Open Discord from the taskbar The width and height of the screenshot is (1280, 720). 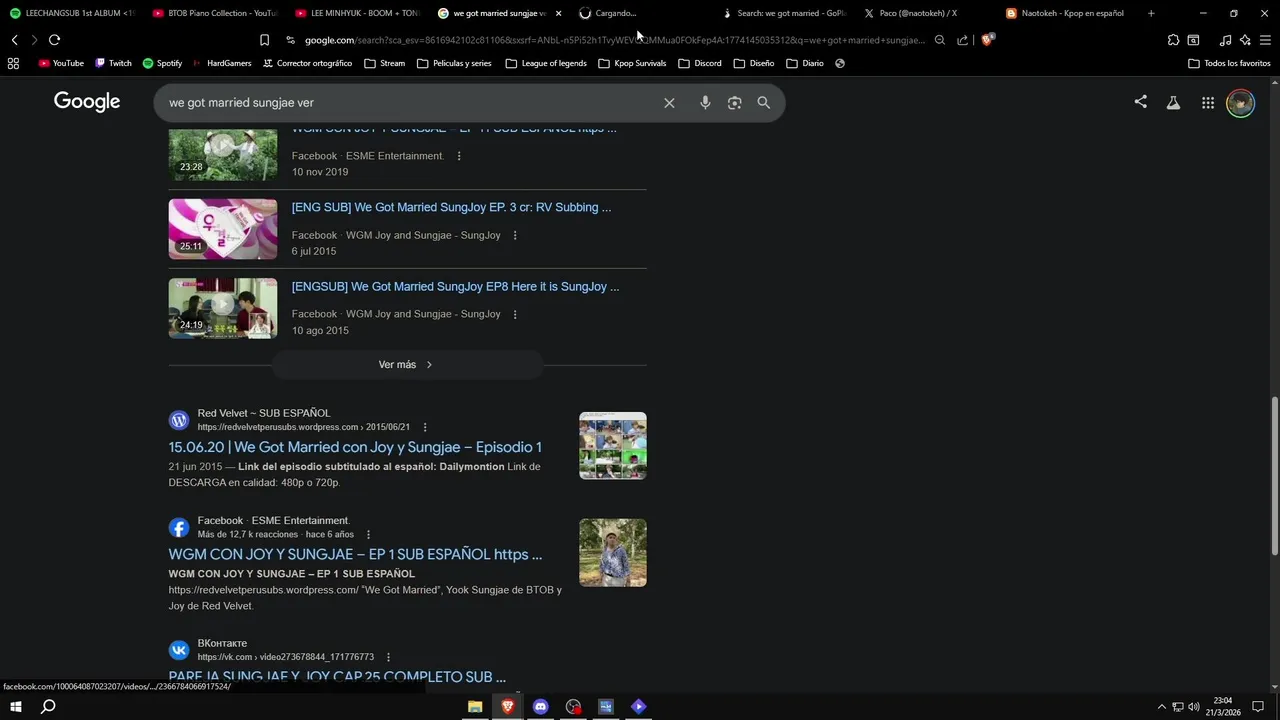point(541,707)
